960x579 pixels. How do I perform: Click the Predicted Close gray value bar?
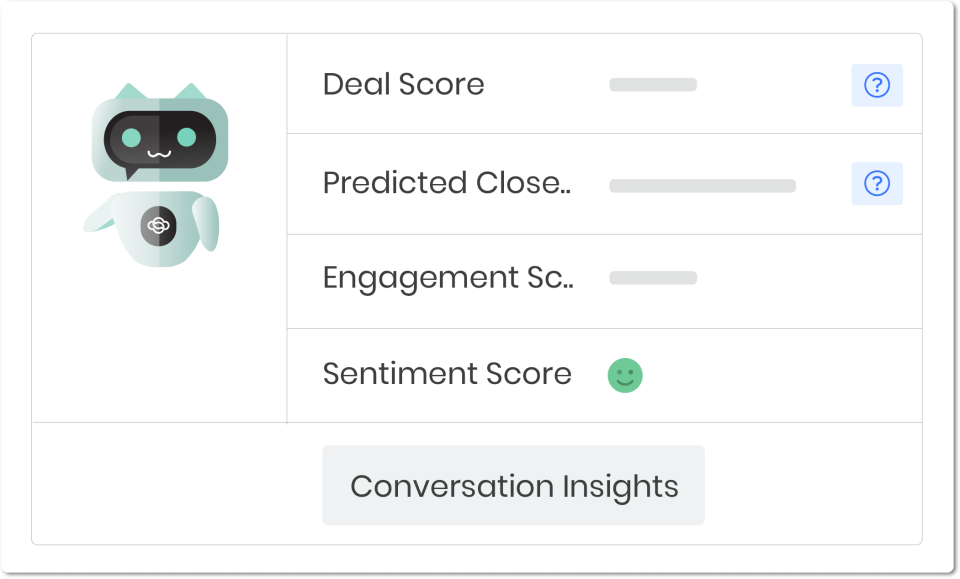pyautogui.click(x=702, y=186)
